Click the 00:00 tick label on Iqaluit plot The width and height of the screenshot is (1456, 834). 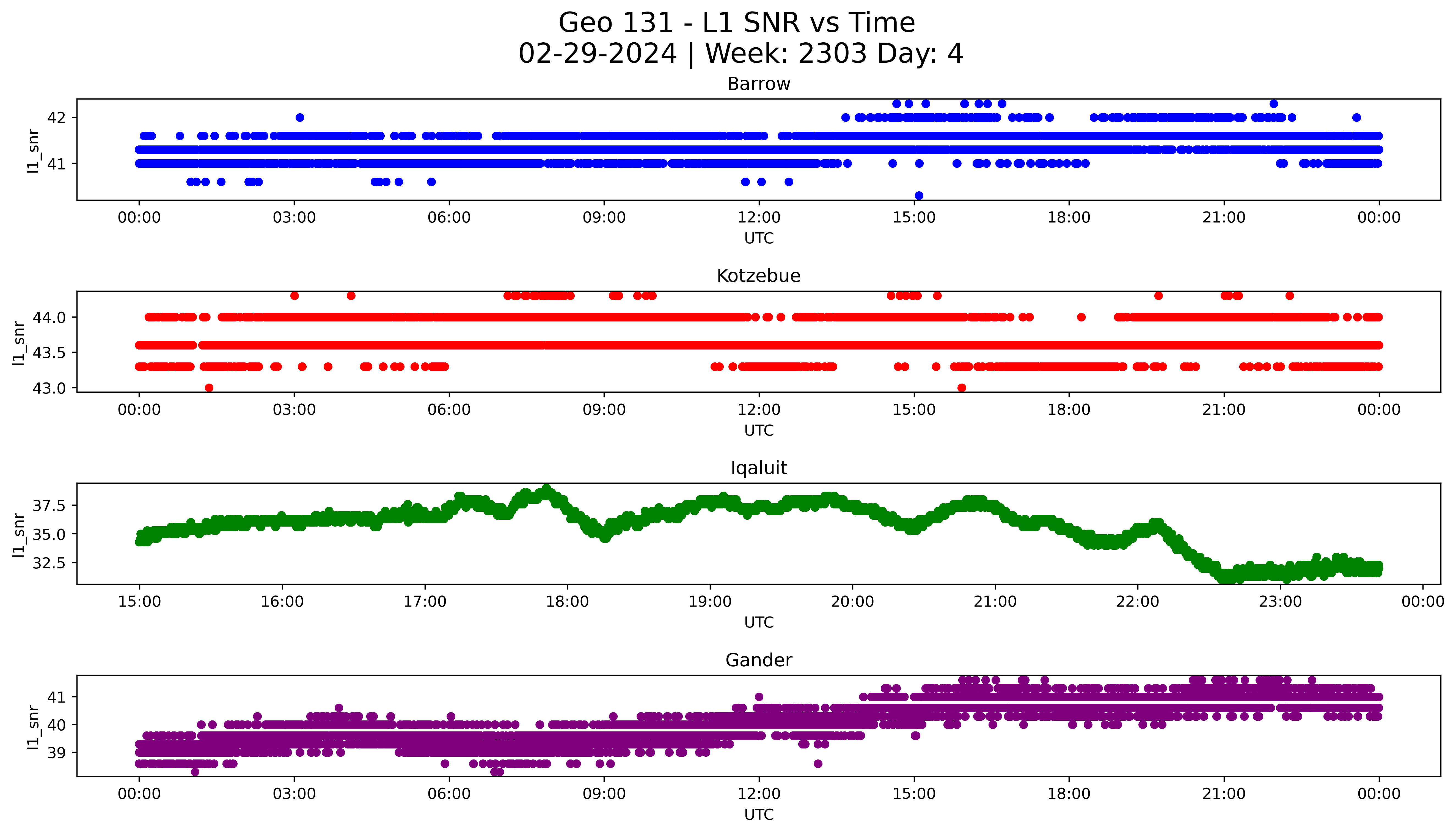[x=1423, y=602]
